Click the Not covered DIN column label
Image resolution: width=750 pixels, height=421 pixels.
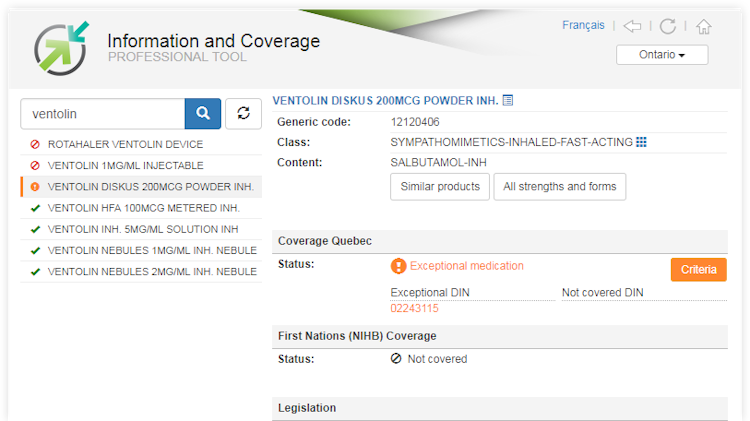click(x=602, y=292)
